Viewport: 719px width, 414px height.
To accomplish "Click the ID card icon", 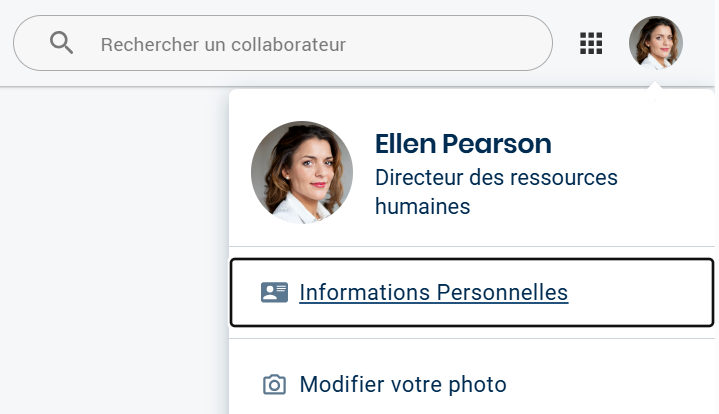I will [x=274, y=292].
